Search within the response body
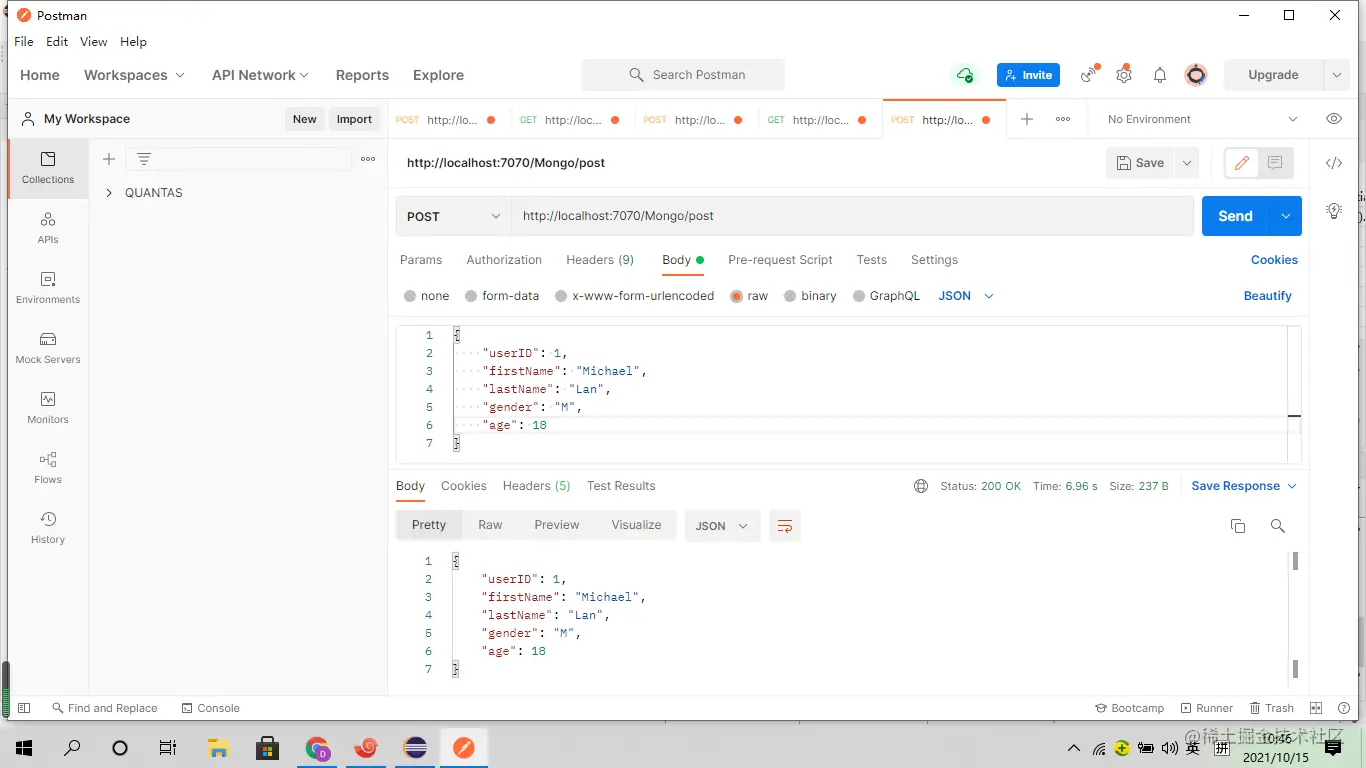The width and height of the screenshot is (1366, 768). (x=1277, y=526)
